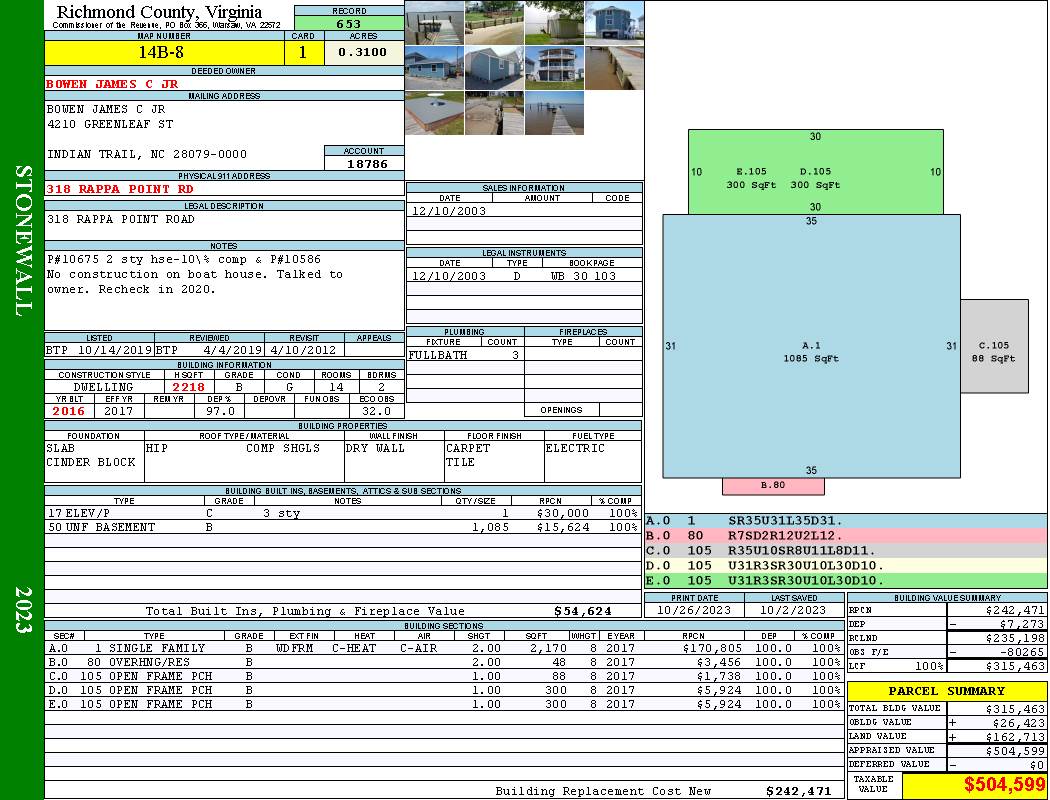This screenshot has width=1050, height=800.
Task: Open the small blue shed photo
Action: point(494,67)
